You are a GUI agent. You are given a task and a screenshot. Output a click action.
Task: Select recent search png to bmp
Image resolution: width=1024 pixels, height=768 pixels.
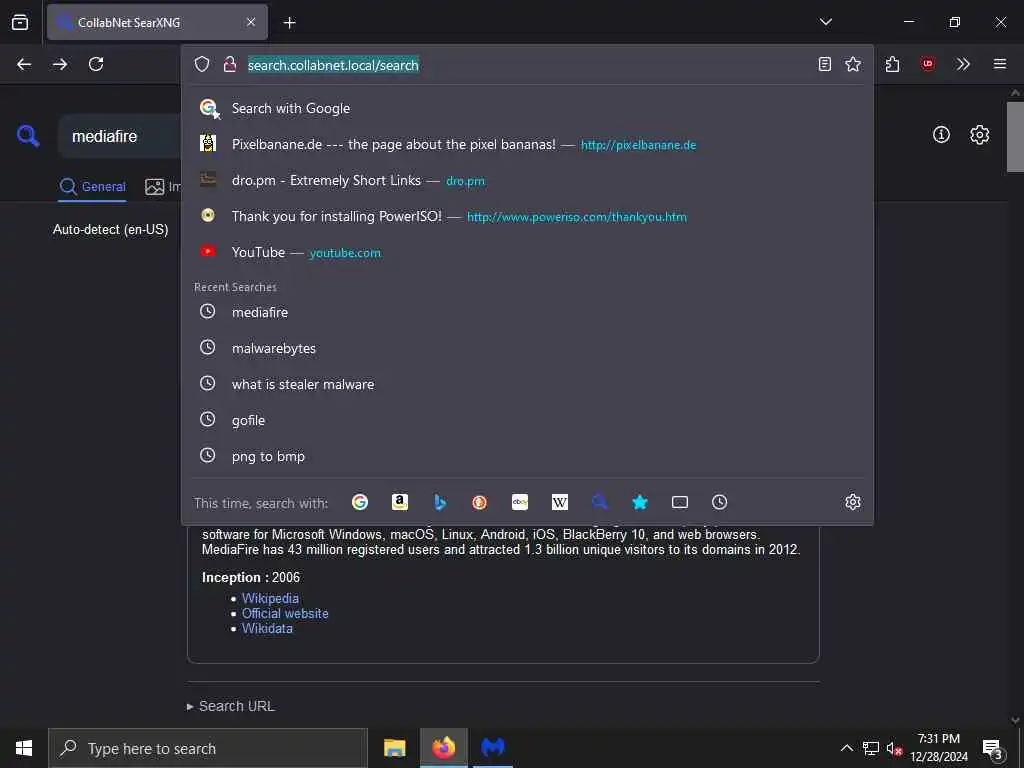527,456
